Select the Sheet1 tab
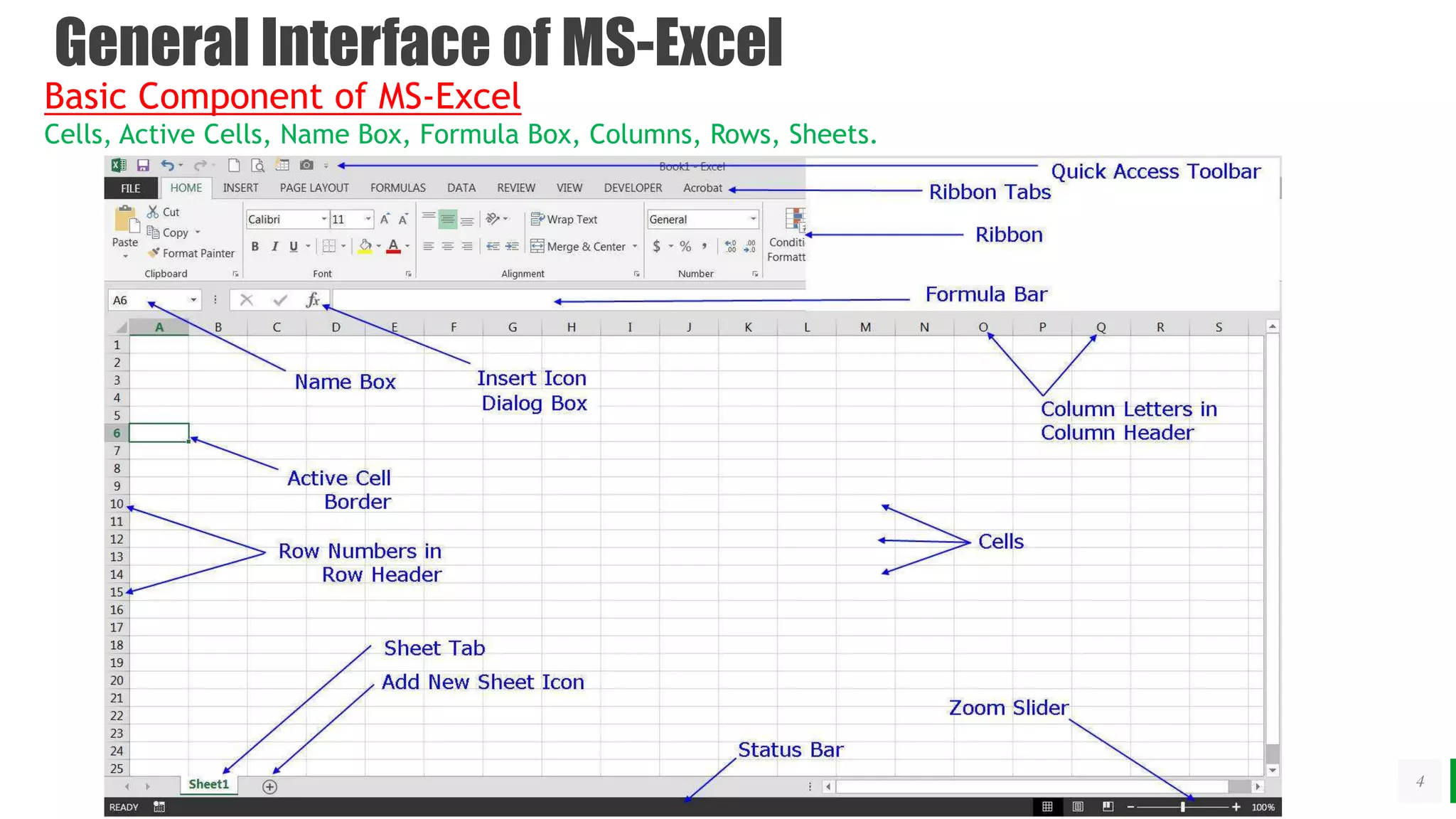The image size is (1456, 819). click(x=208, y=784)
